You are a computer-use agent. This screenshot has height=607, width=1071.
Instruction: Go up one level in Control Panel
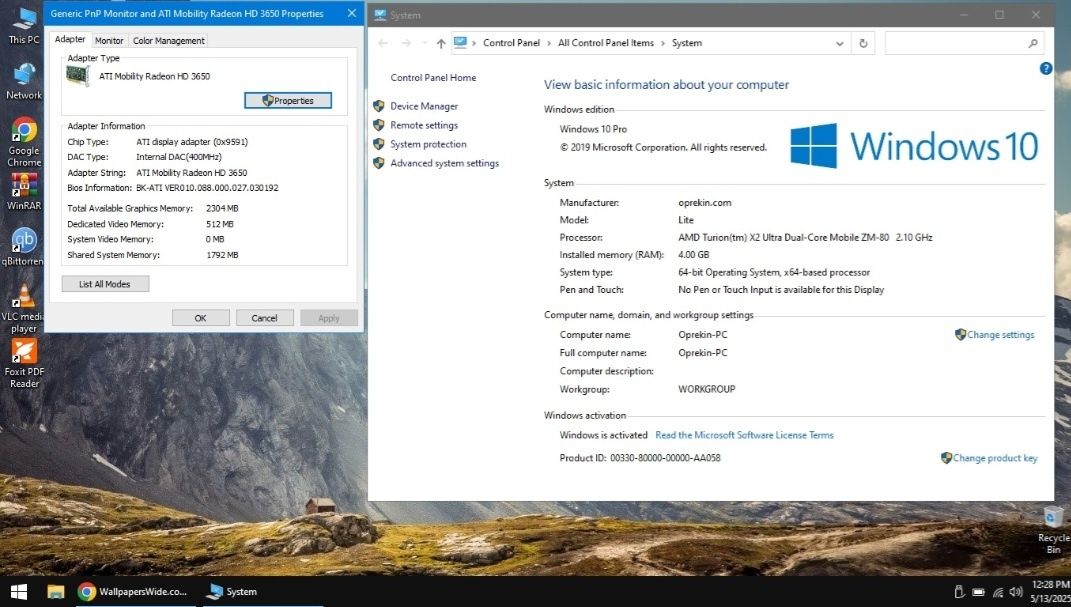pyautogui.click(x=441, y=43)
